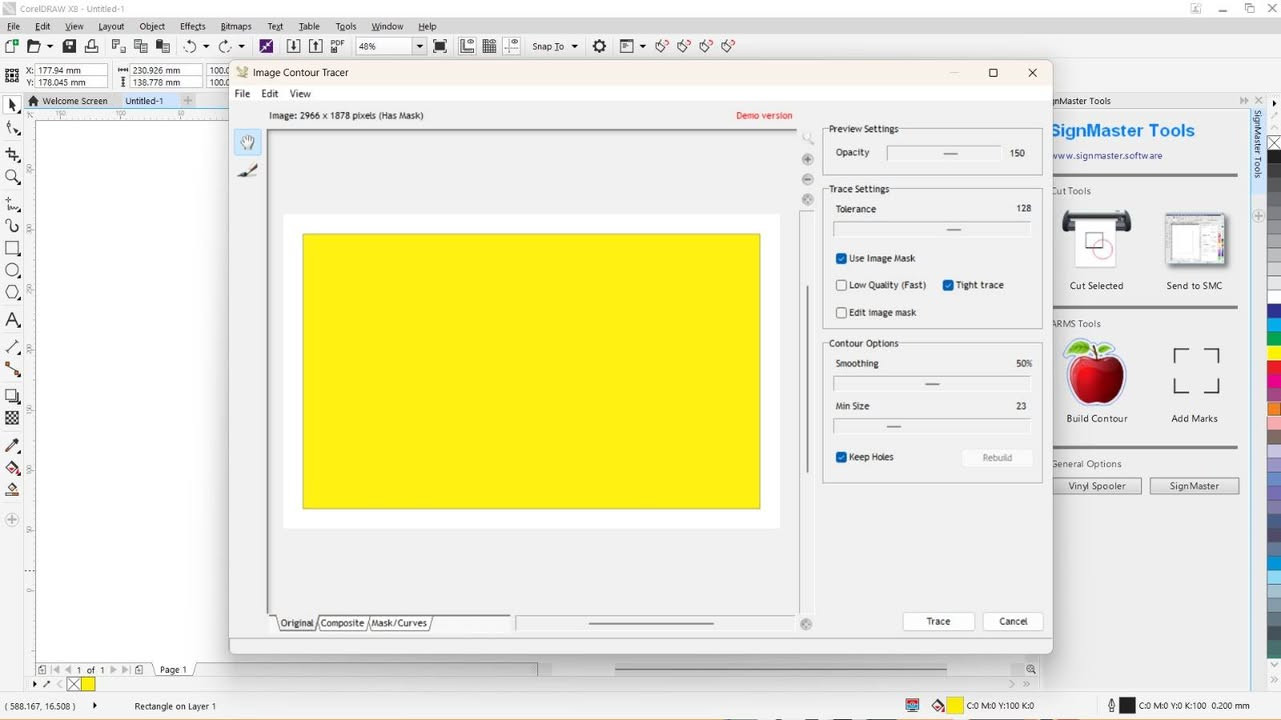Image resolution: width=1281 pixels, height=720 pixels.
Task: Uncheck Keep Holes option
Action: coord(841,457)
